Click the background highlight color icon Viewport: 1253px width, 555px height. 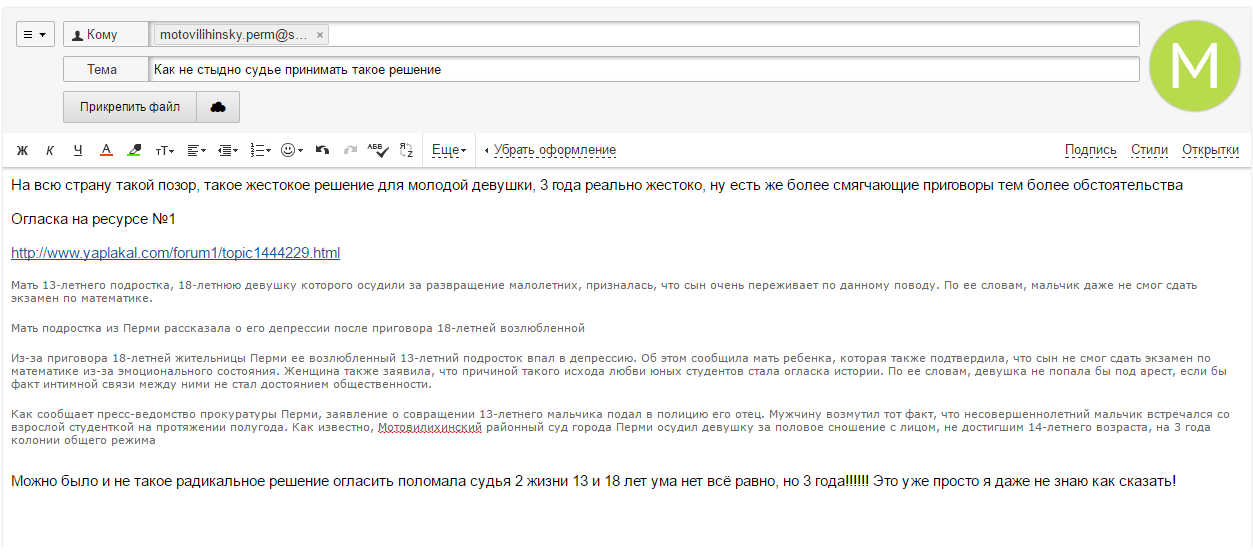click(x=134, y=150)
